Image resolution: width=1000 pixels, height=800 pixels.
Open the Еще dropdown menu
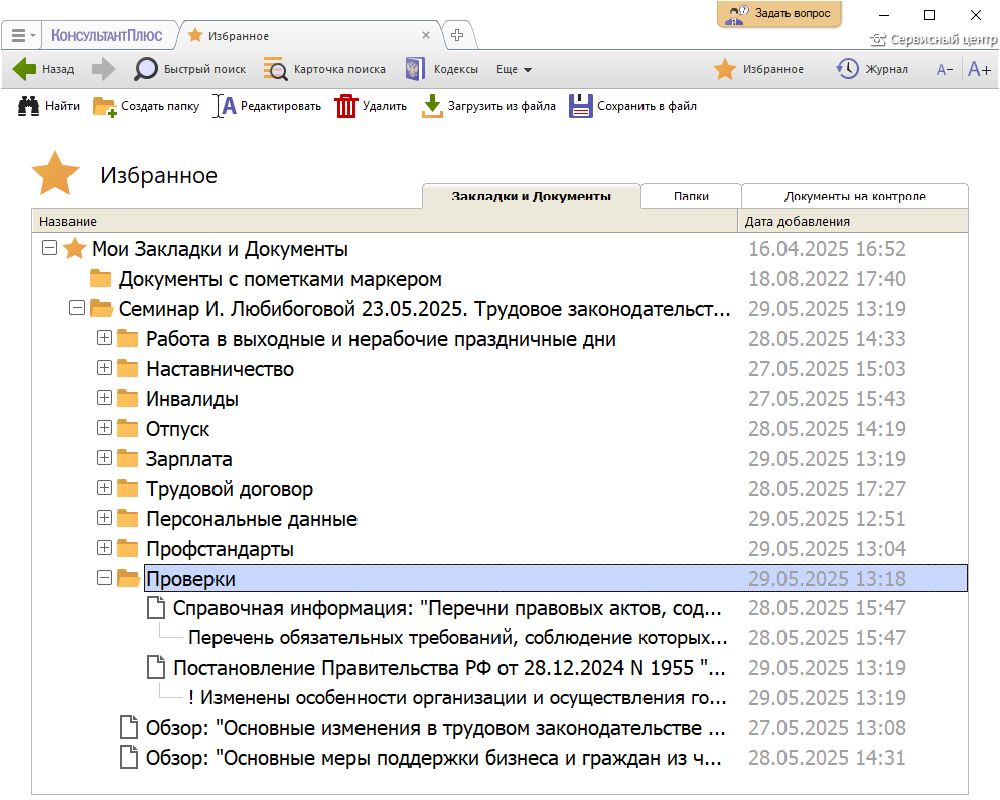(514, 69)
